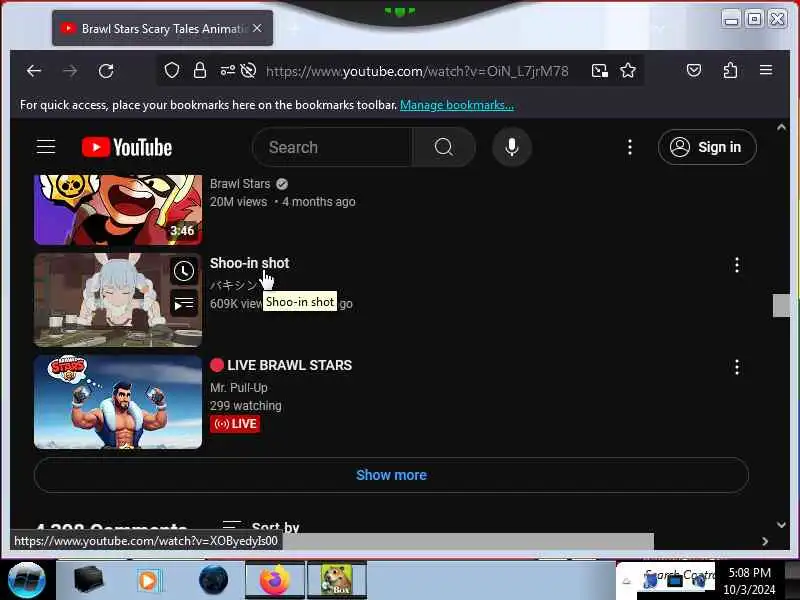Open the Shoo-in shot video thumbnail
800x600 pixels.
click(118, 300)
